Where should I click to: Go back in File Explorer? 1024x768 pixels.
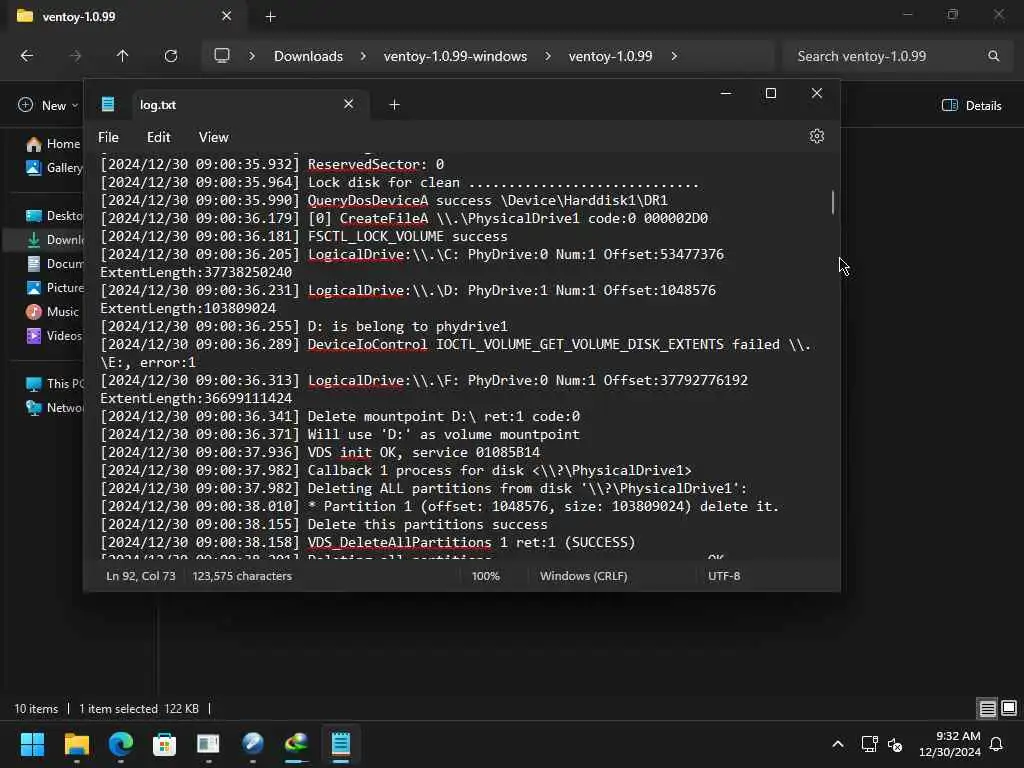pyautogui.click(x=27, y=56)
